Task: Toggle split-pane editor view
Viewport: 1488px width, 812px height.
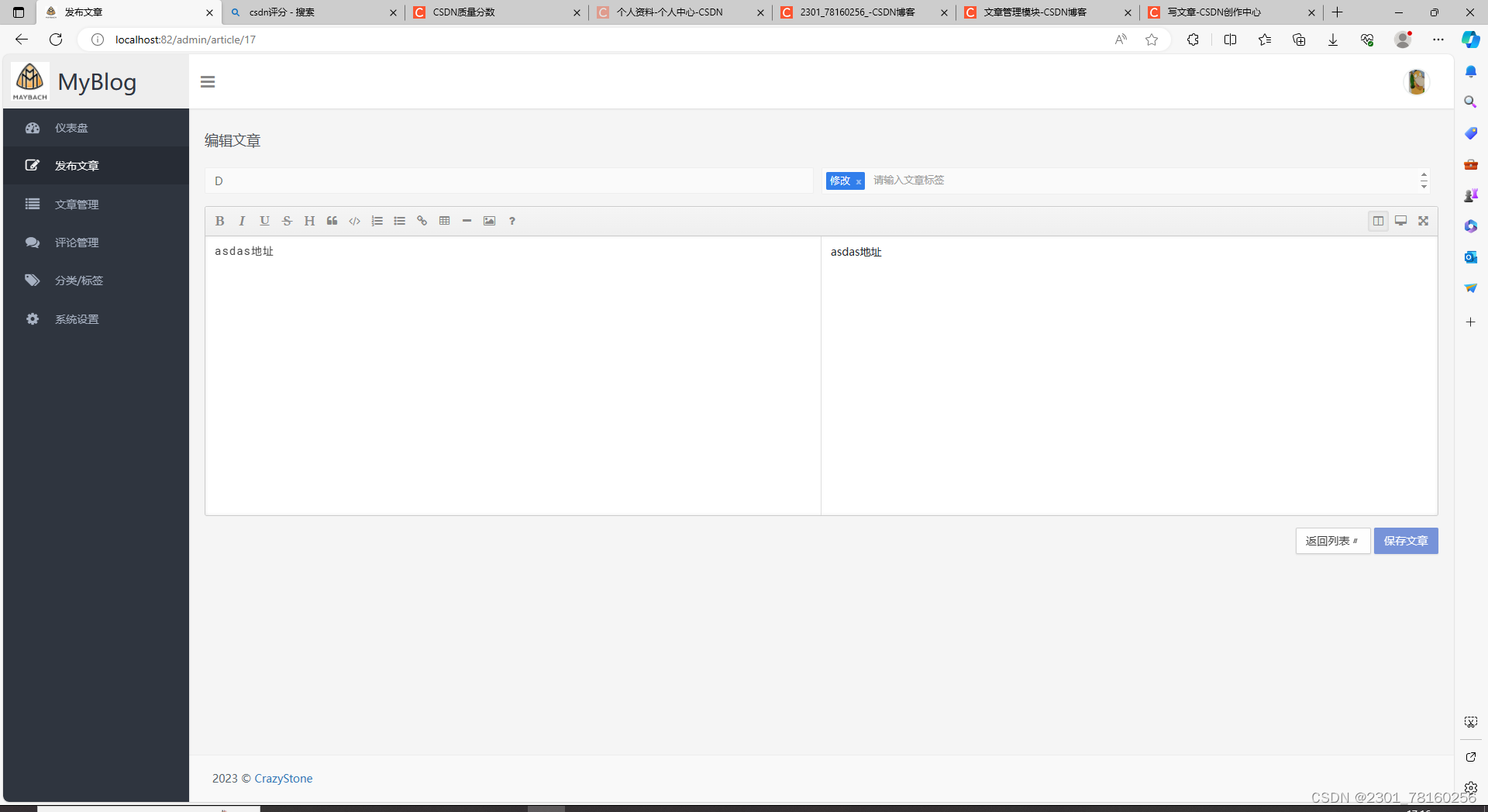Action: click(x=1378, y=221)
